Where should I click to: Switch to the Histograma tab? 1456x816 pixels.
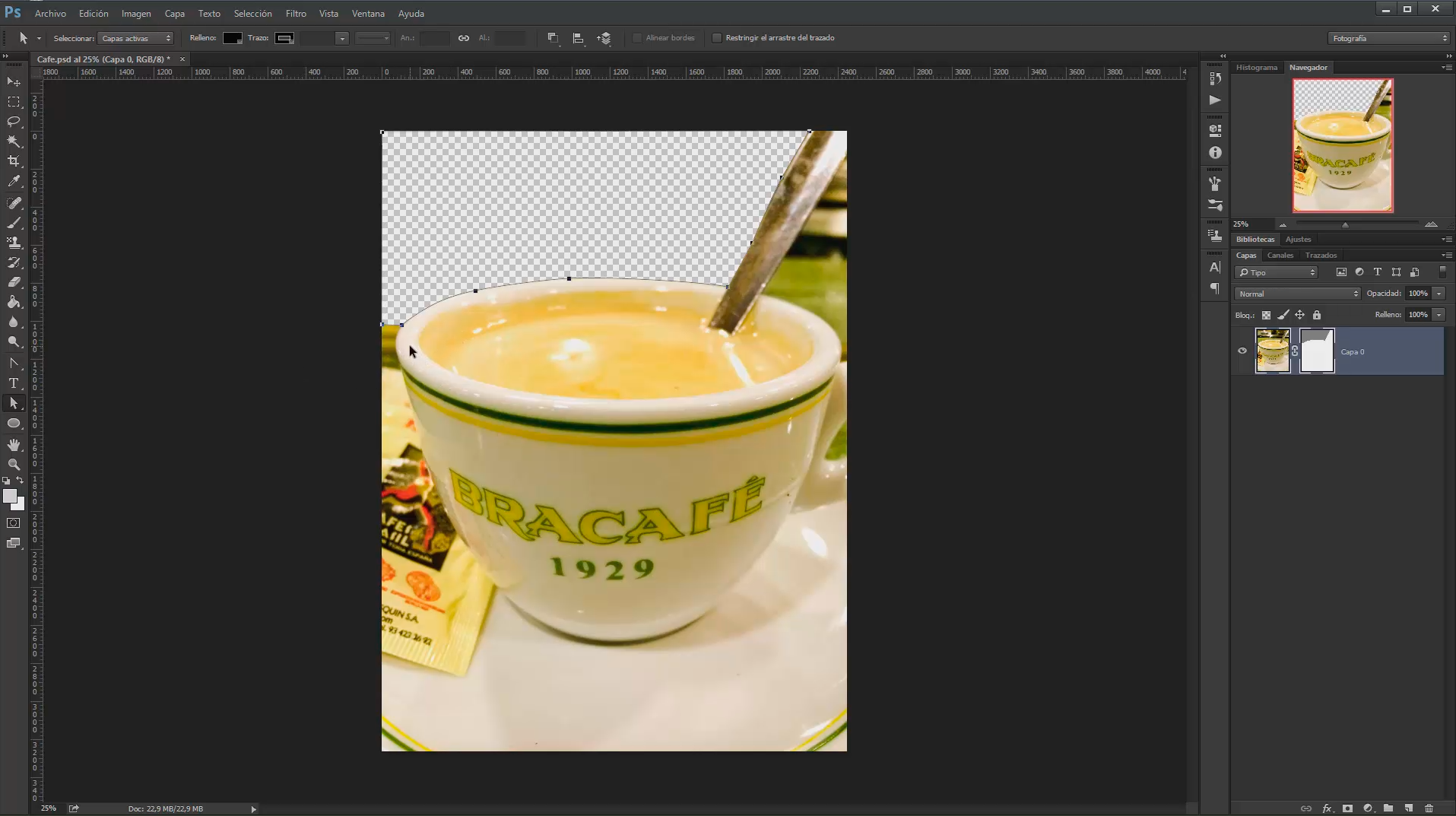(1256, 68)
